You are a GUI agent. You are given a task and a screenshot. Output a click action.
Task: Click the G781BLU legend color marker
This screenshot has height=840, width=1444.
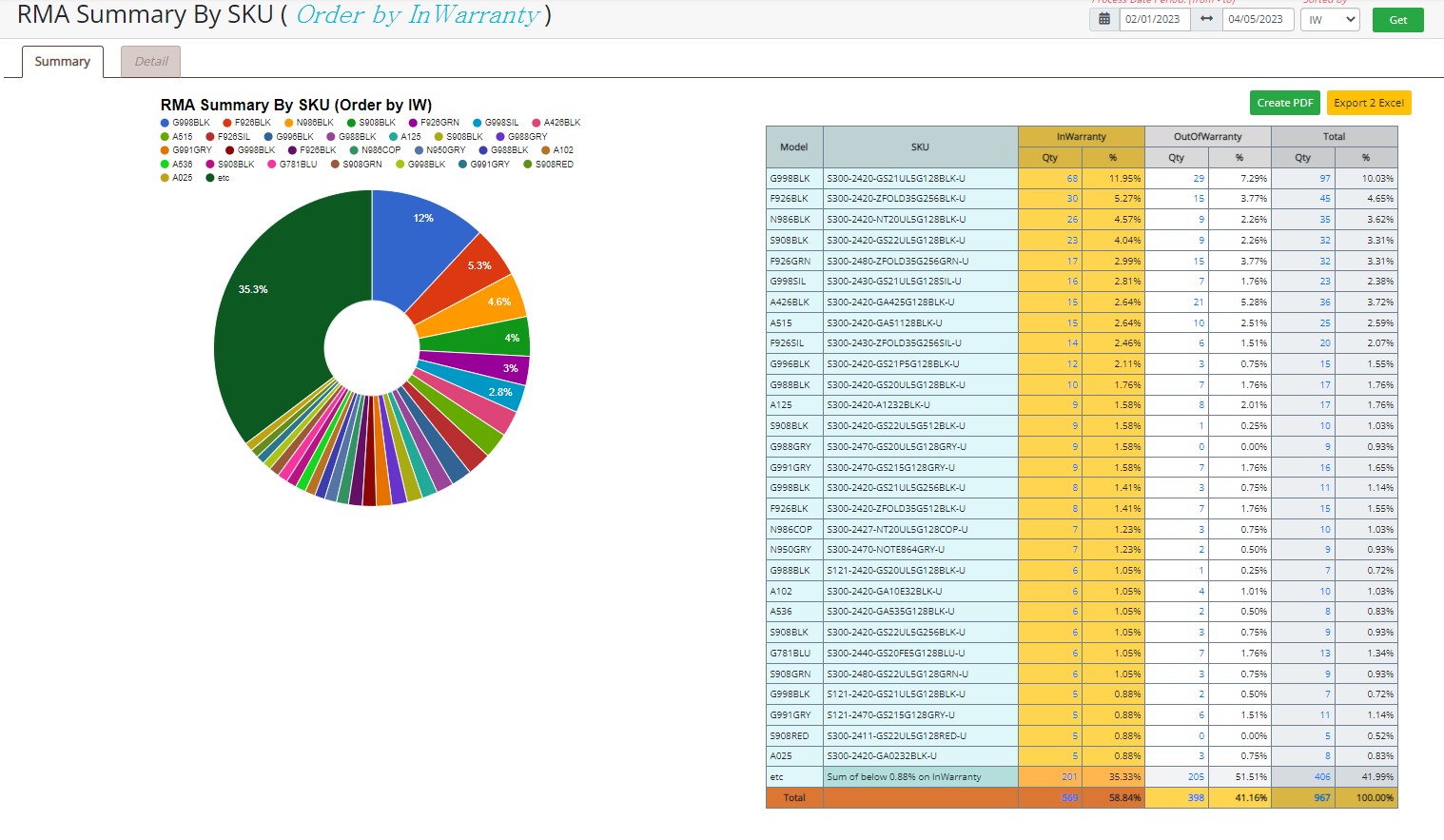pyautogui.click(x=272, y=165)
